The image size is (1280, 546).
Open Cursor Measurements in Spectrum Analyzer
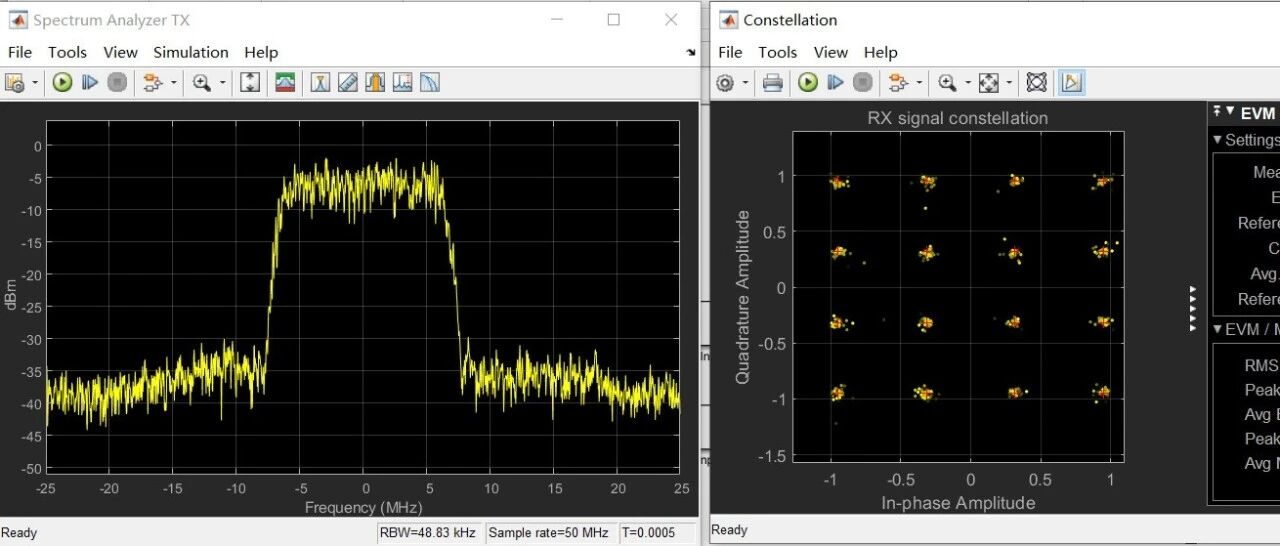(x=320, y=83)
